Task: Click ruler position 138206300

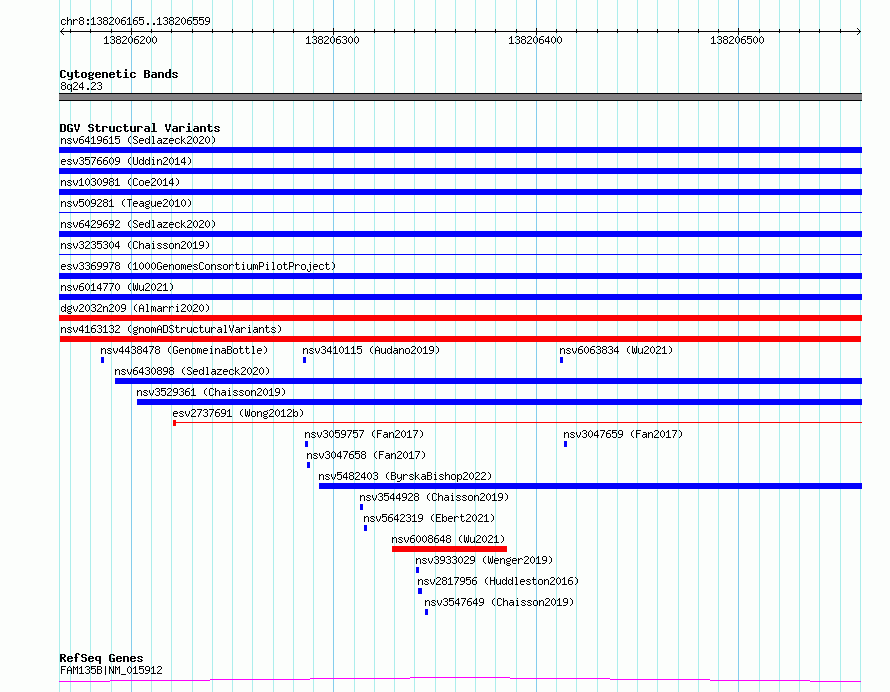Action: [333, 40]
